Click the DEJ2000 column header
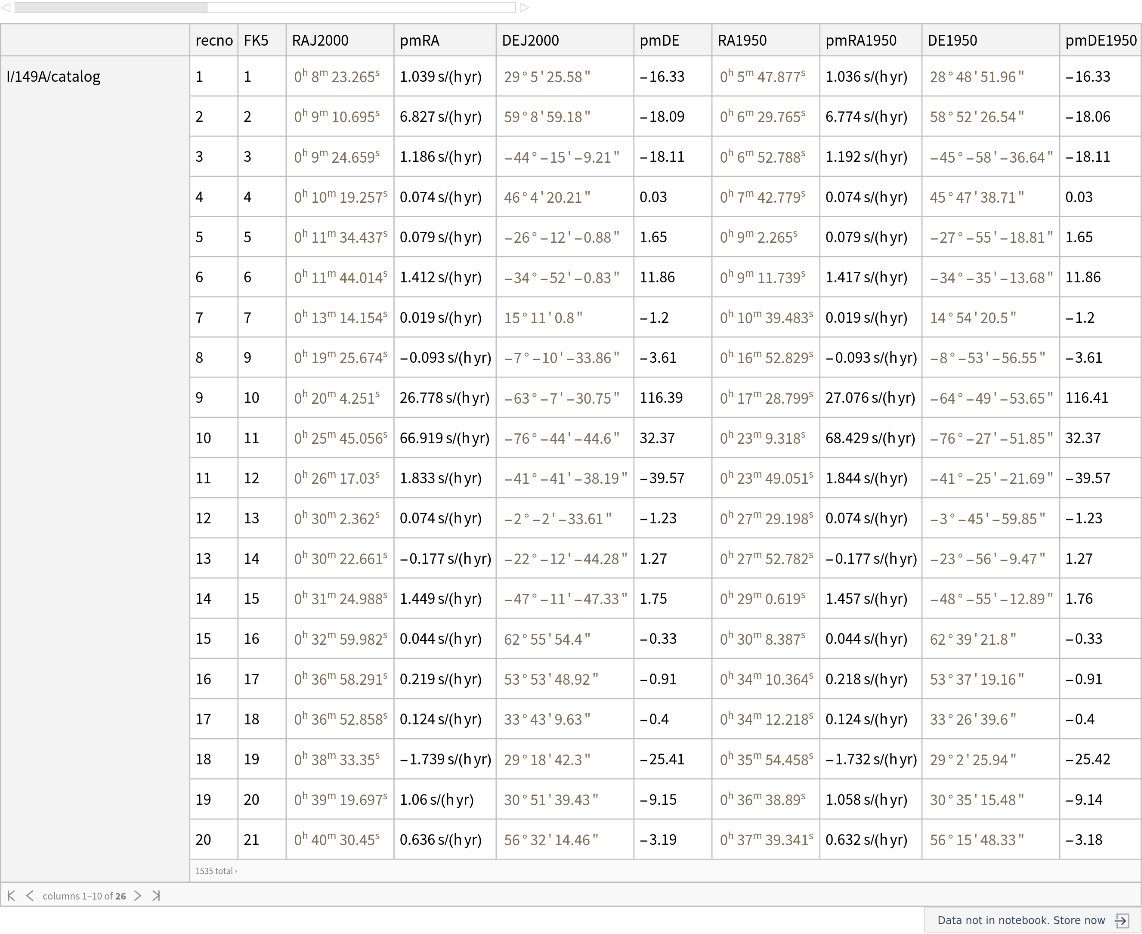The image size is (1142, 934). (x=530, y=41)
